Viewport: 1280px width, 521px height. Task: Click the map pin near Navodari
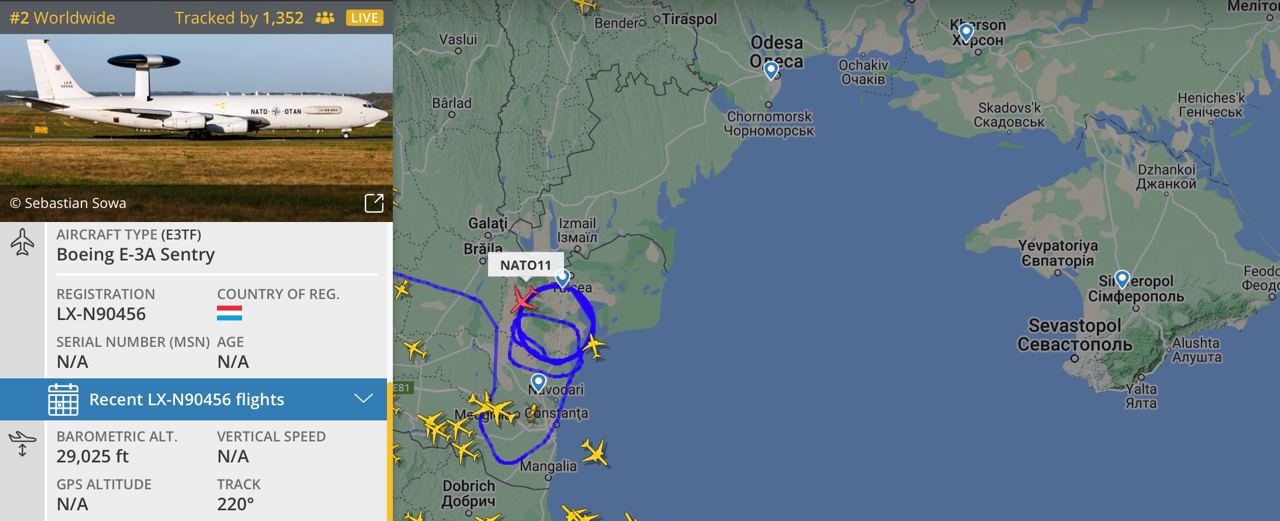coord(539,383)
